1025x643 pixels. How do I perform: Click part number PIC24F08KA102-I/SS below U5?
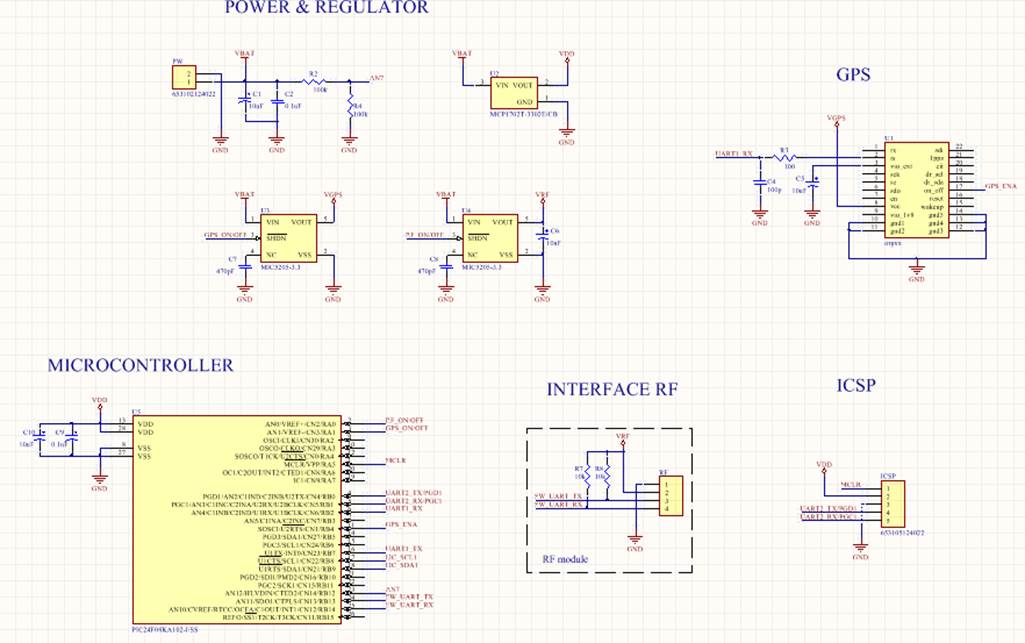[x=165, y=630]
